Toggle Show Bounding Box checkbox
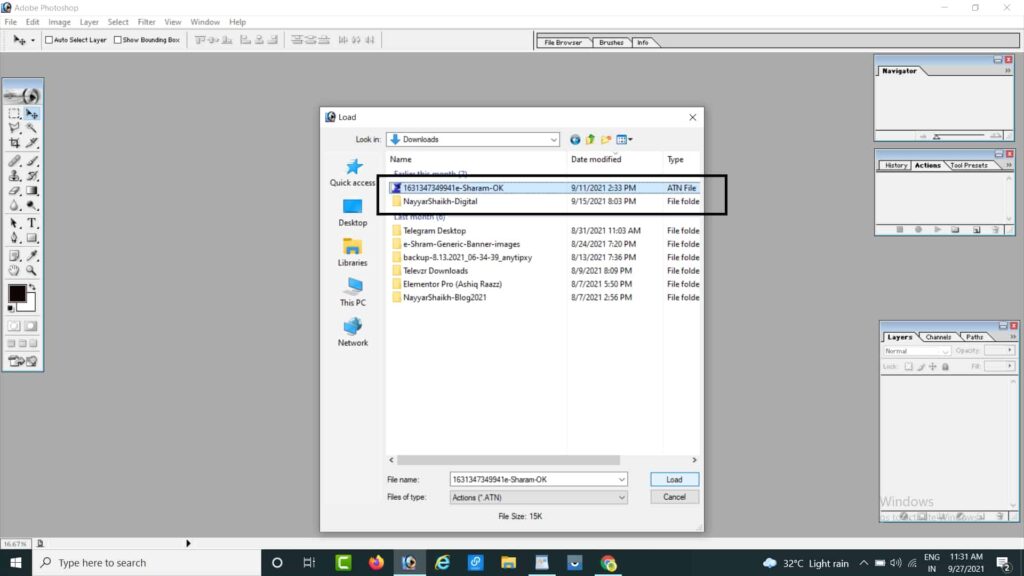Screen dimensions: 1024x576 (x=117, y=40)
